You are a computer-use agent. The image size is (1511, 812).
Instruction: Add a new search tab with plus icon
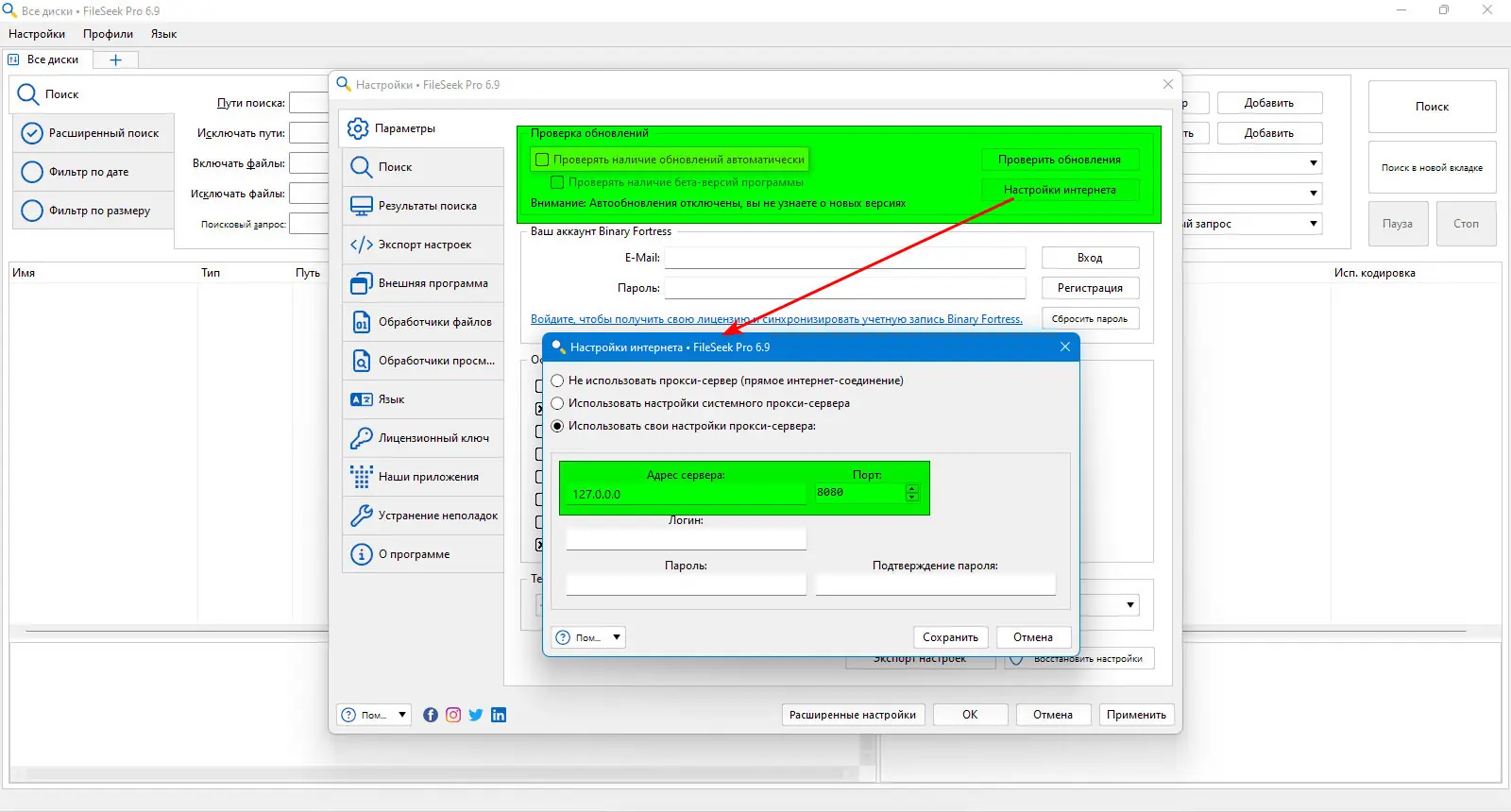coord(116,59)
